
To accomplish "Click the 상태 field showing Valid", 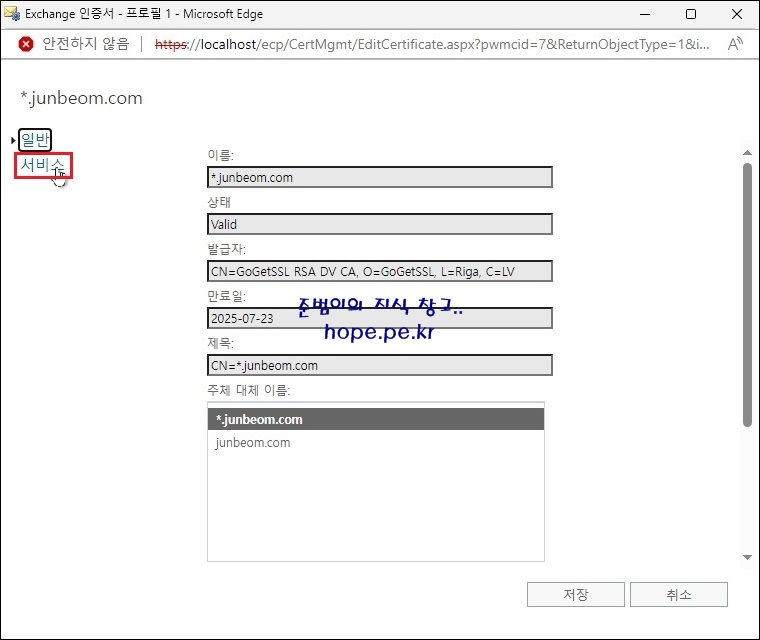I will point(380,224).
